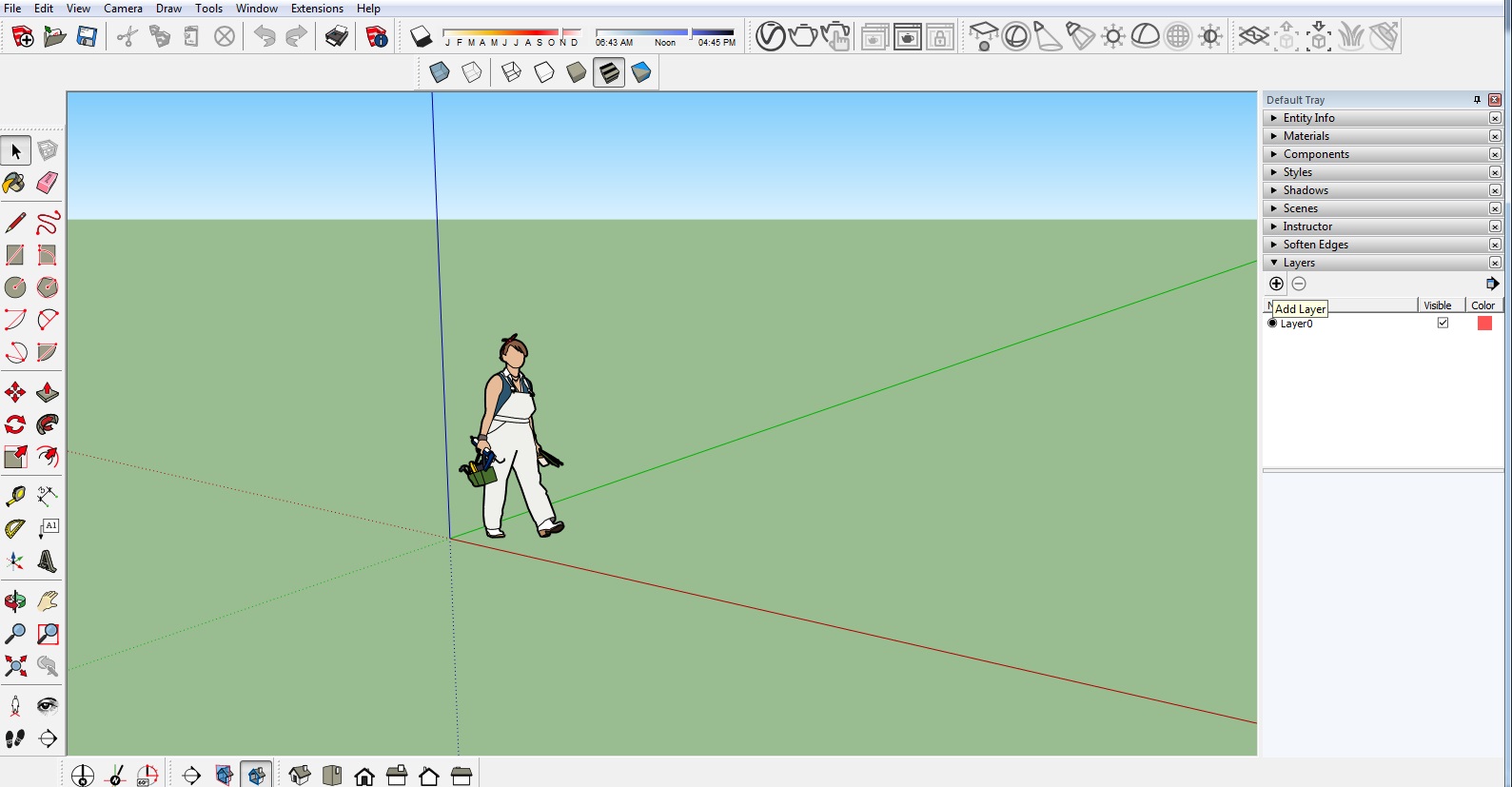Pick the Follow Me tool

coord(48,424)
